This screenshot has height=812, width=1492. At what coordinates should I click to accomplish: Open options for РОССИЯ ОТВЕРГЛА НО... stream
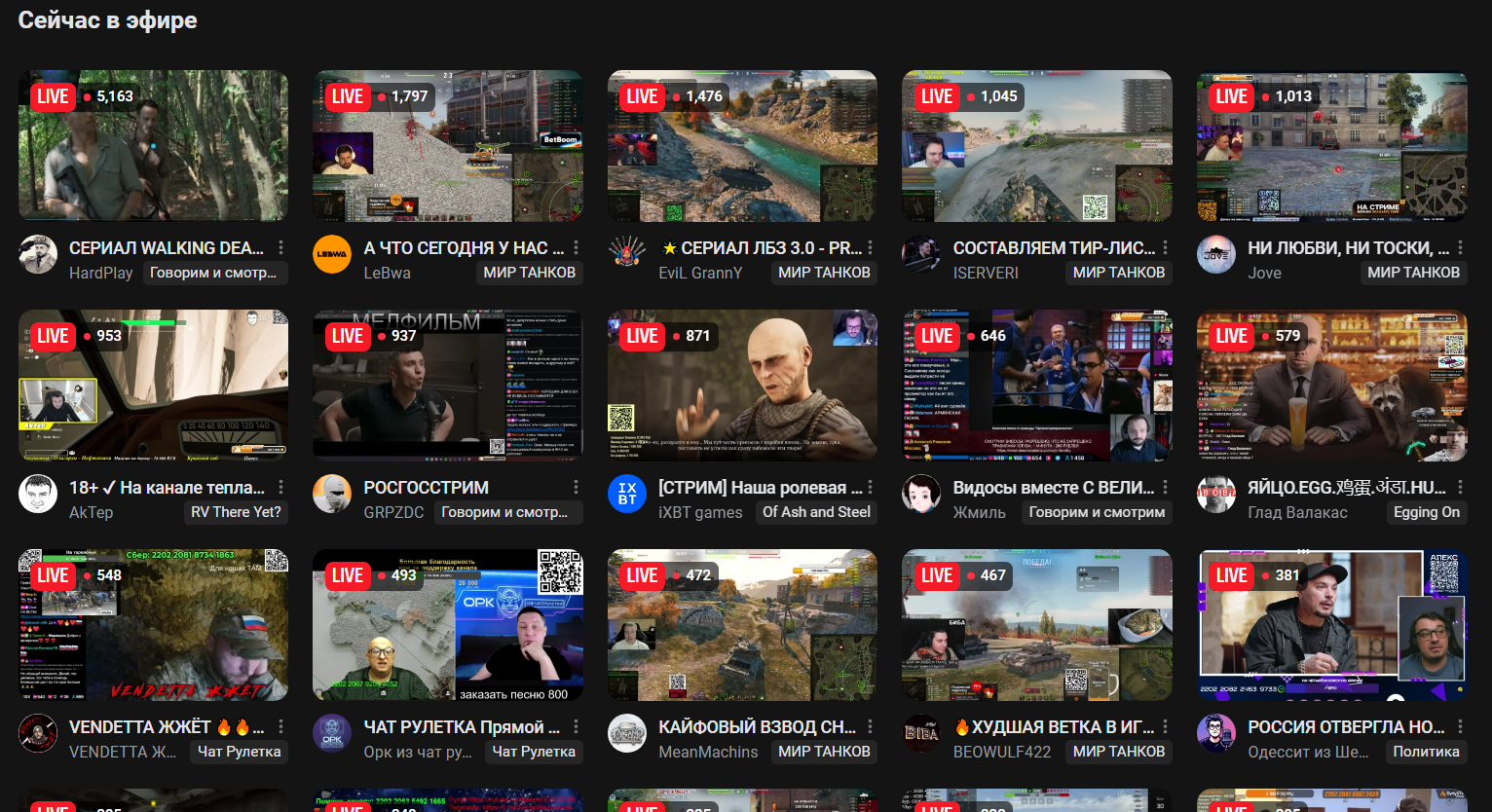click(x=1460, y=726)
